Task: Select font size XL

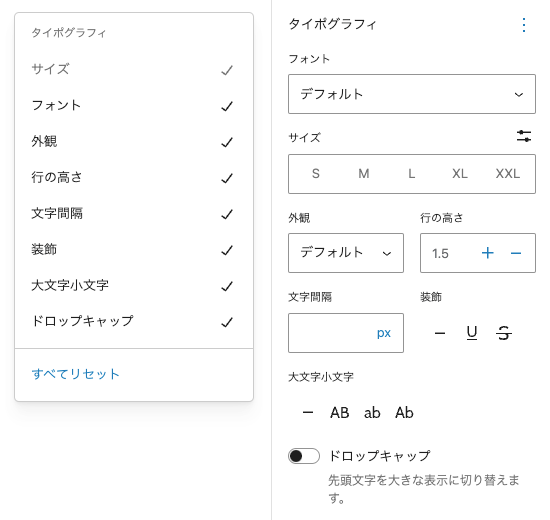Action: click(x=460, y=174)
